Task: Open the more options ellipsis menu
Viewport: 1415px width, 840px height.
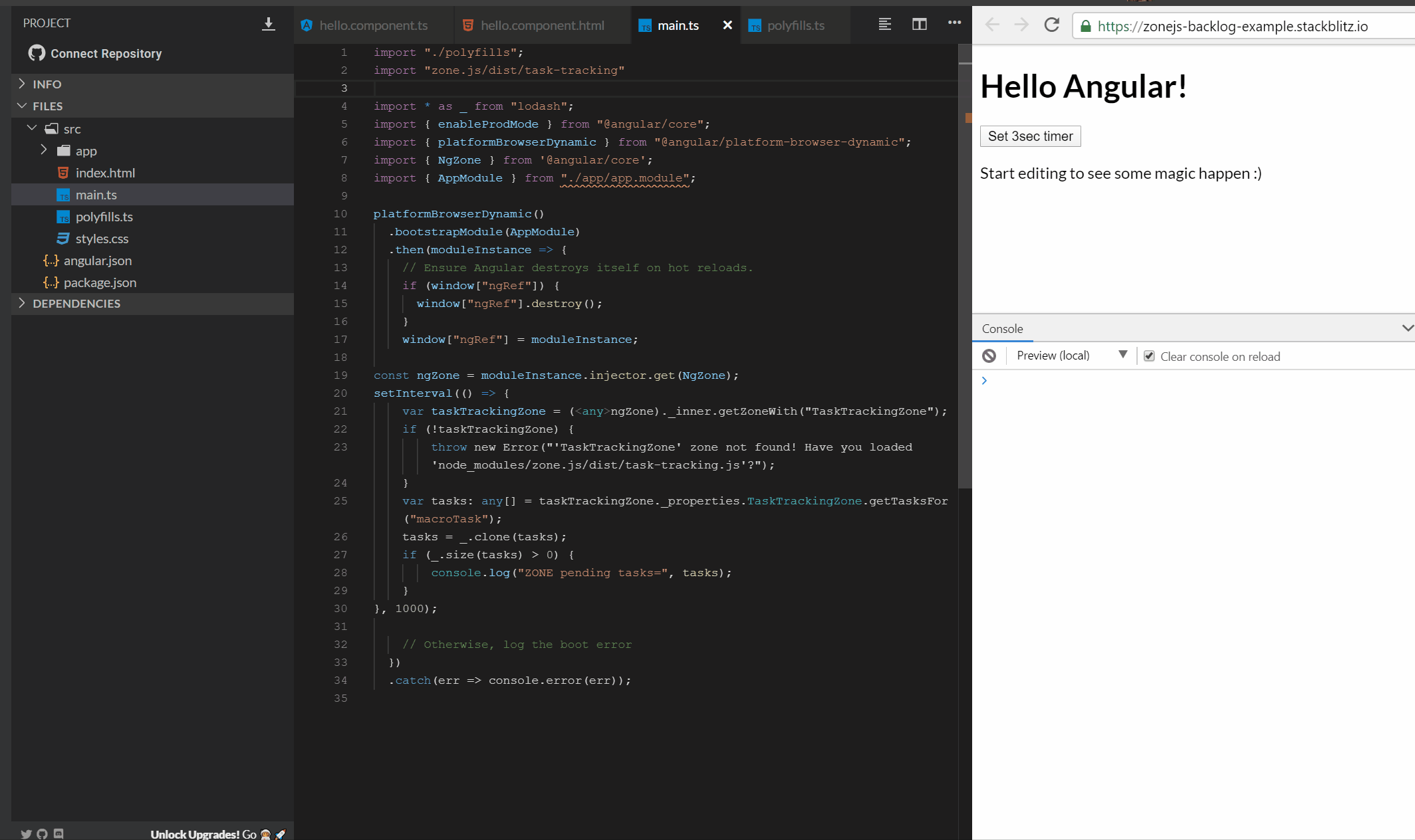Action: [955, 24]
